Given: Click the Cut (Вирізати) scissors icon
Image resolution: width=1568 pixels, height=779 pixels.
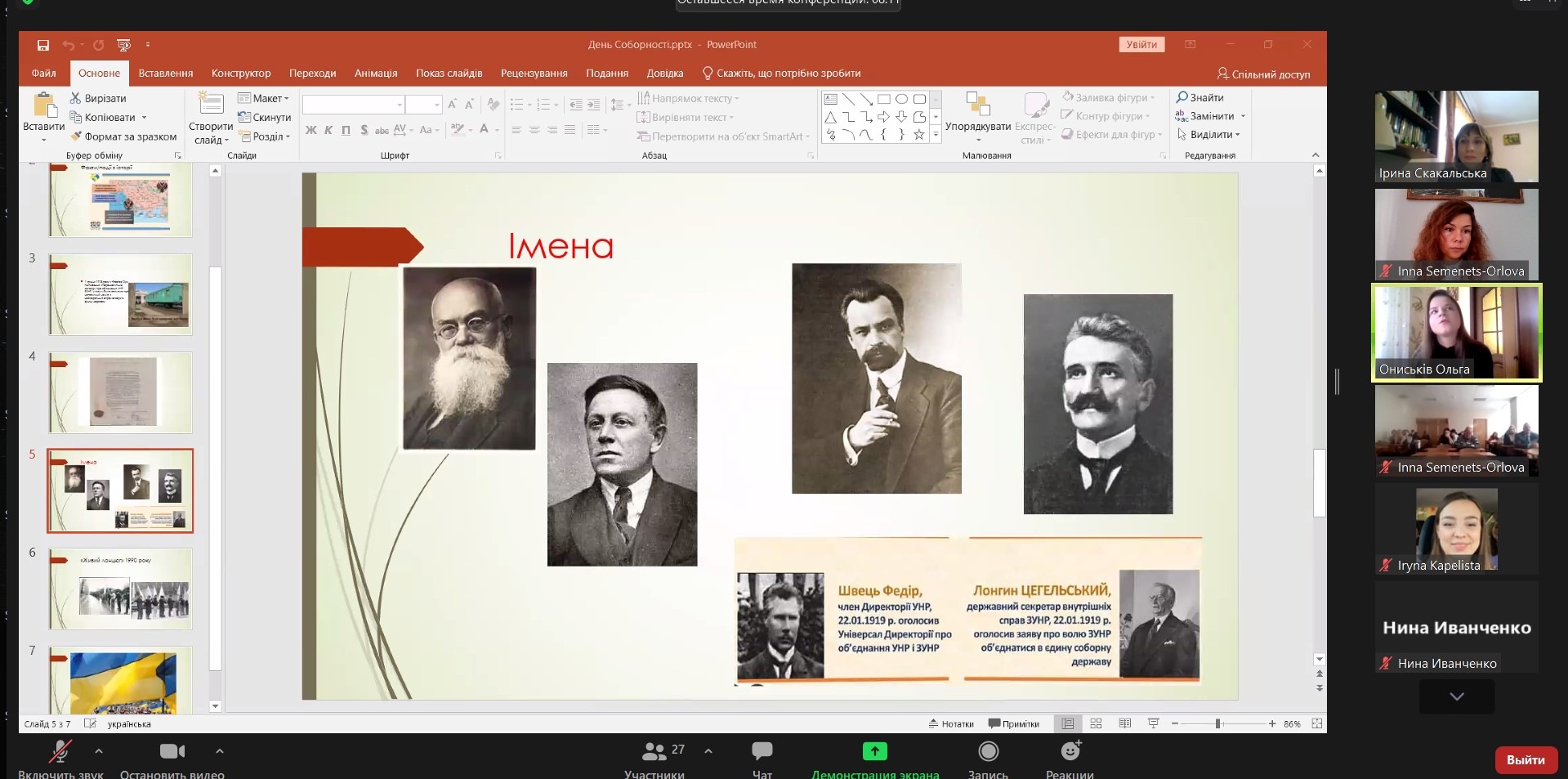Looking at the screenshot, I should point(75,98).
